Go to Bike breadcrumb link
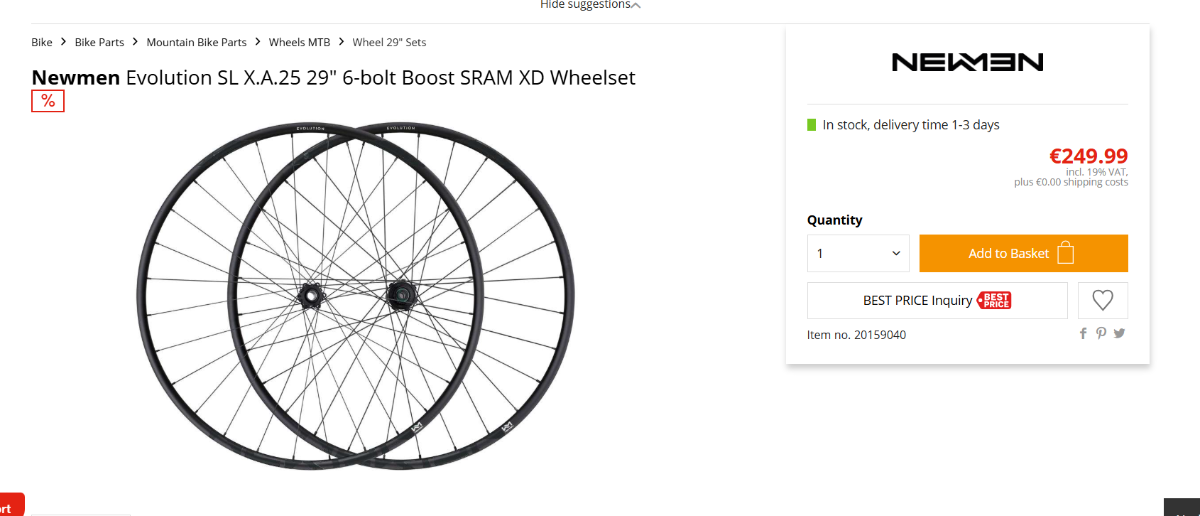Viewport: 1200px width, 516px height. point(42,42)
